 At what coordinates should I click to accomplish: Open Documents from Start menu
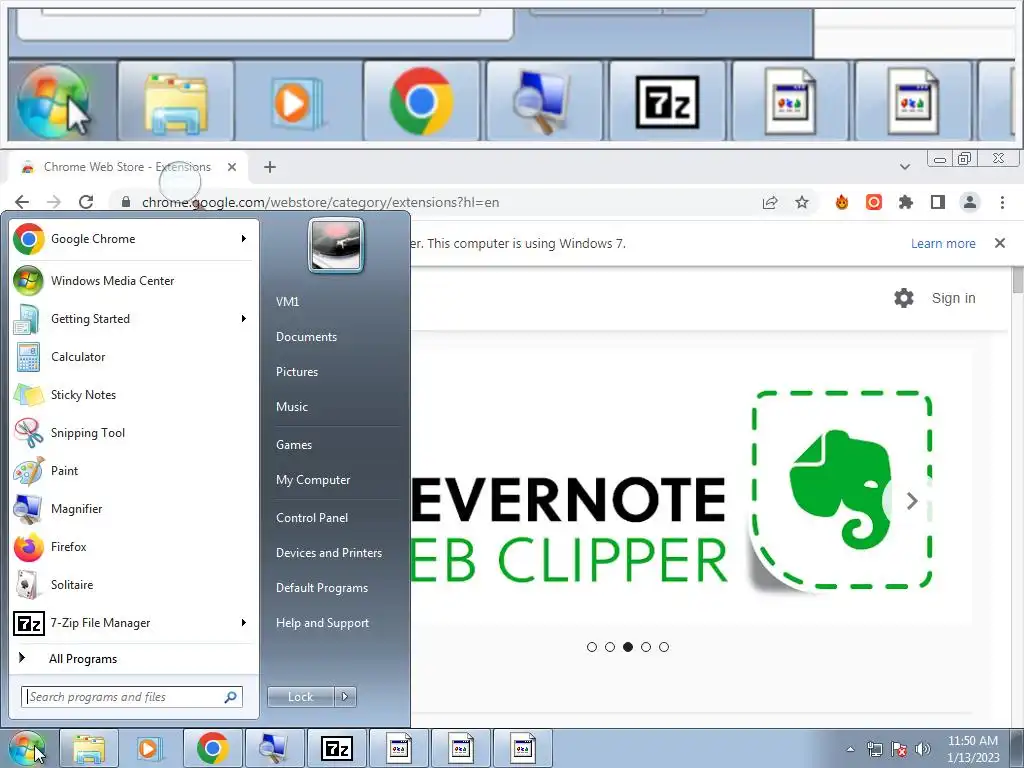306,337
